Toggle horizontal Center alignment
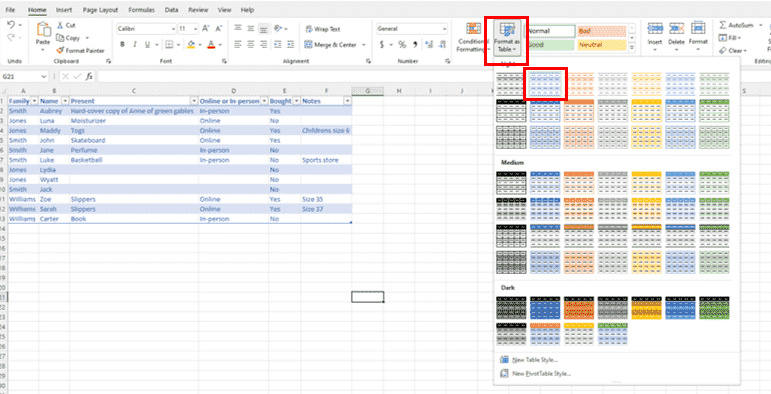Viewport: 771px width, 394px height. 251,45
